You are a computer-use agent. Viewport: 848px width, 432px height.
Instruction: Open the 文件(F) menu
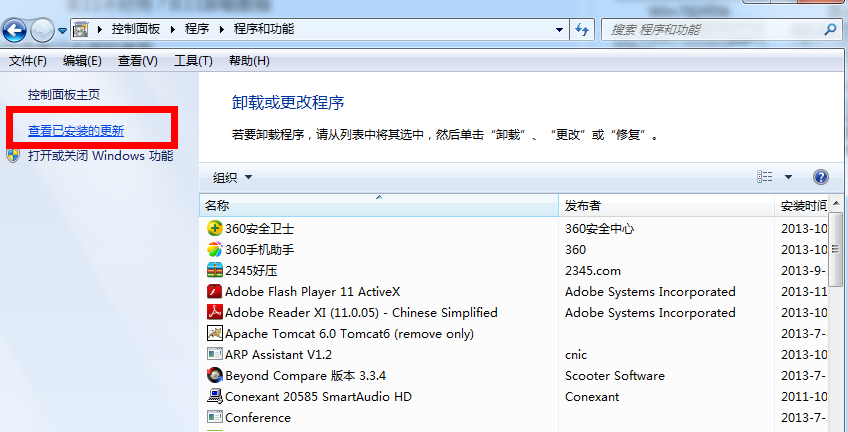(28, 61)
